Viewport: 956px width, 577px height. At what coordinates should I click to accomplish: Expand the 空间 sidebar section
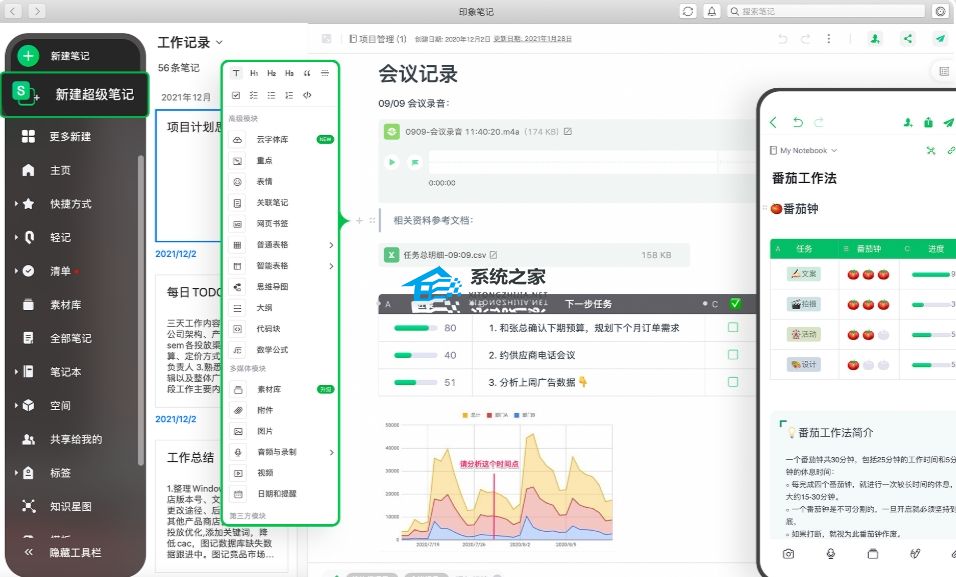pos(16,405)
